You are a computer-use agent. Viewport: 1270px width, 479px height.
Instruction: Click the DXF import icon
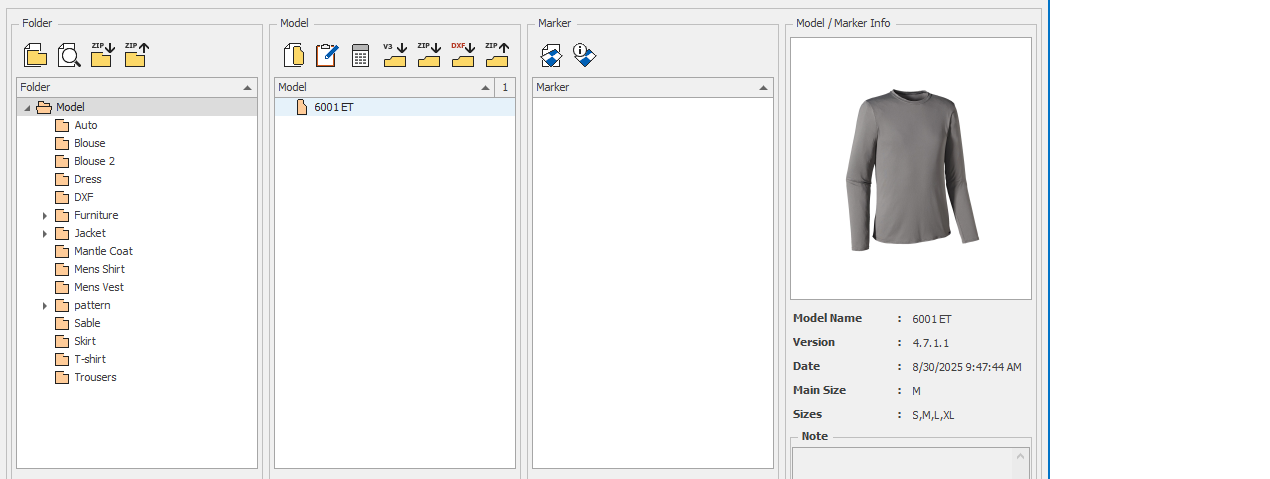point(462,55)
